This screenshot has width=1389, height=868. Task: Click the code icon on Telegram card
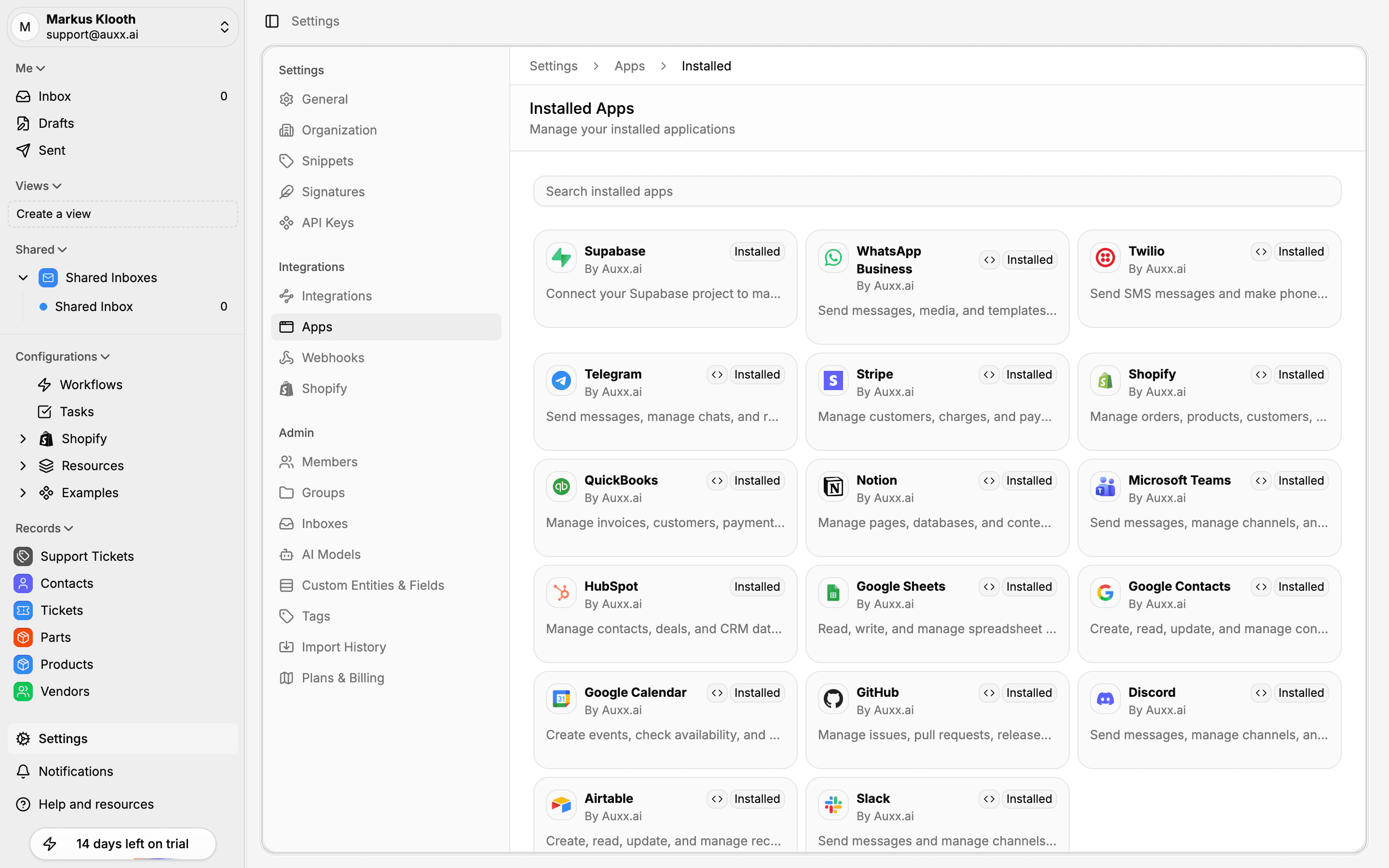coord(717,375)
